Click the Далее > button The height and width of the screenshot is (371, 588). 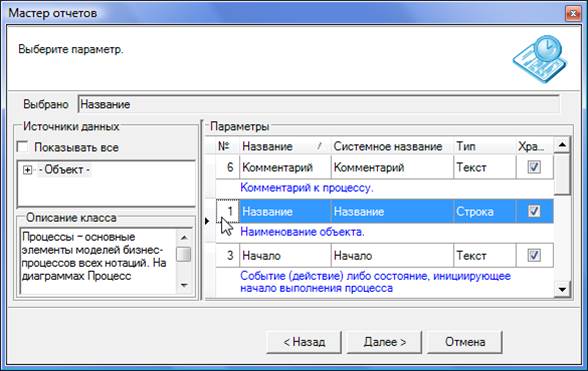tap(384, 342)
